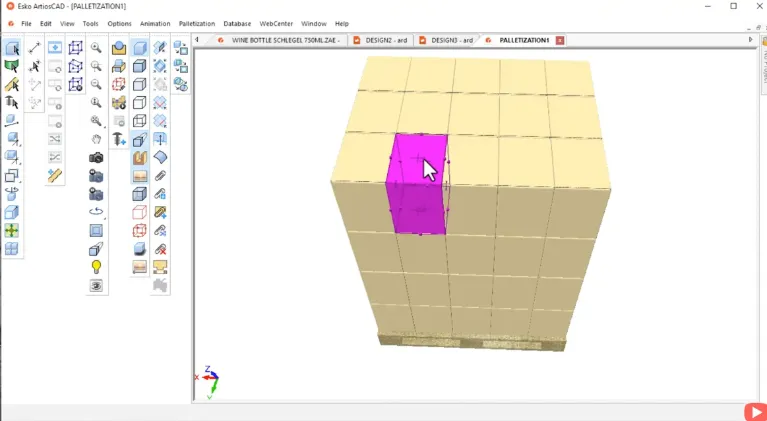Click the zoom in magnifier icon
The height and width of the screenshot is (421, 767).
coord(96,48)
